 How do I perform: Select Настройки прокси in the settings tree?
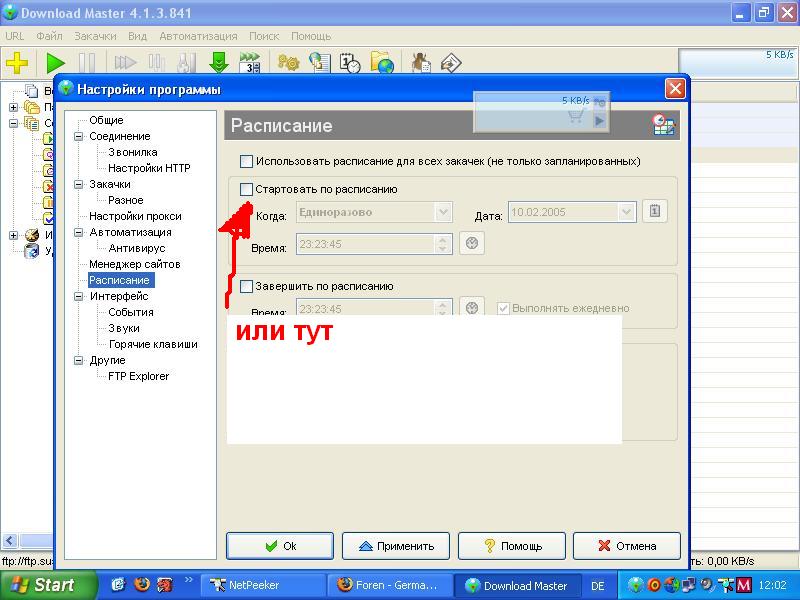point(135,216)
